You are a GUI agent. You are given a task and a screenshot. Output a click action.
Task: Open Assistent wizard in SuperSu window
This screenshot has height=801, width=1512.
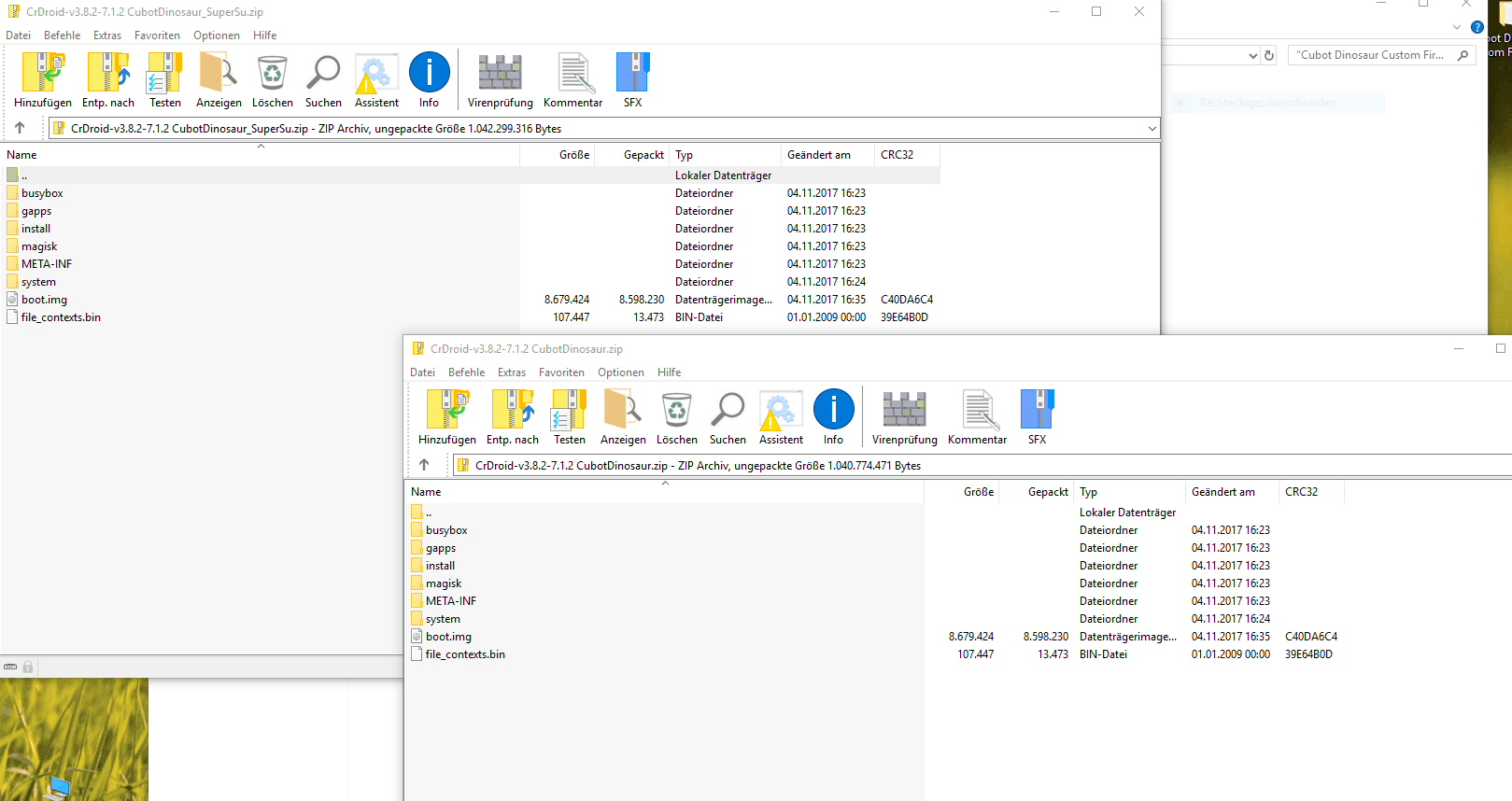[376, 80]
